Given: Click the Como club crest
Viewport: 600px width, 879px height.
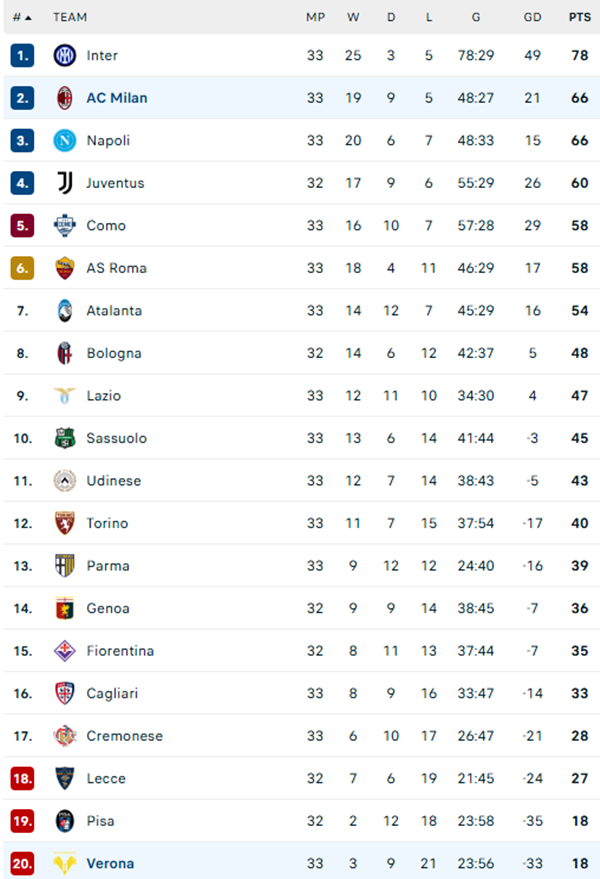Looking at the screenshot, I should pos(64,225).
